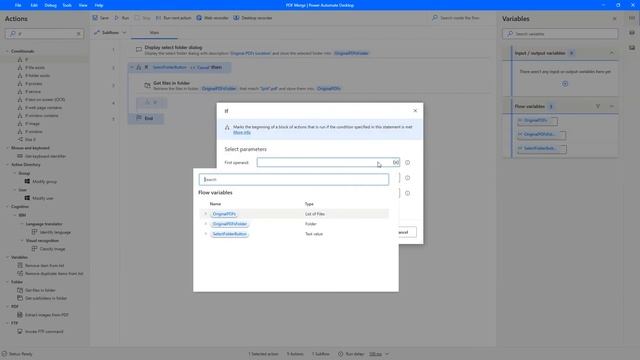Select Get subfolders in folder action
Screen dimensions: 640x360
pyautogui.click(x=46, y=298)
